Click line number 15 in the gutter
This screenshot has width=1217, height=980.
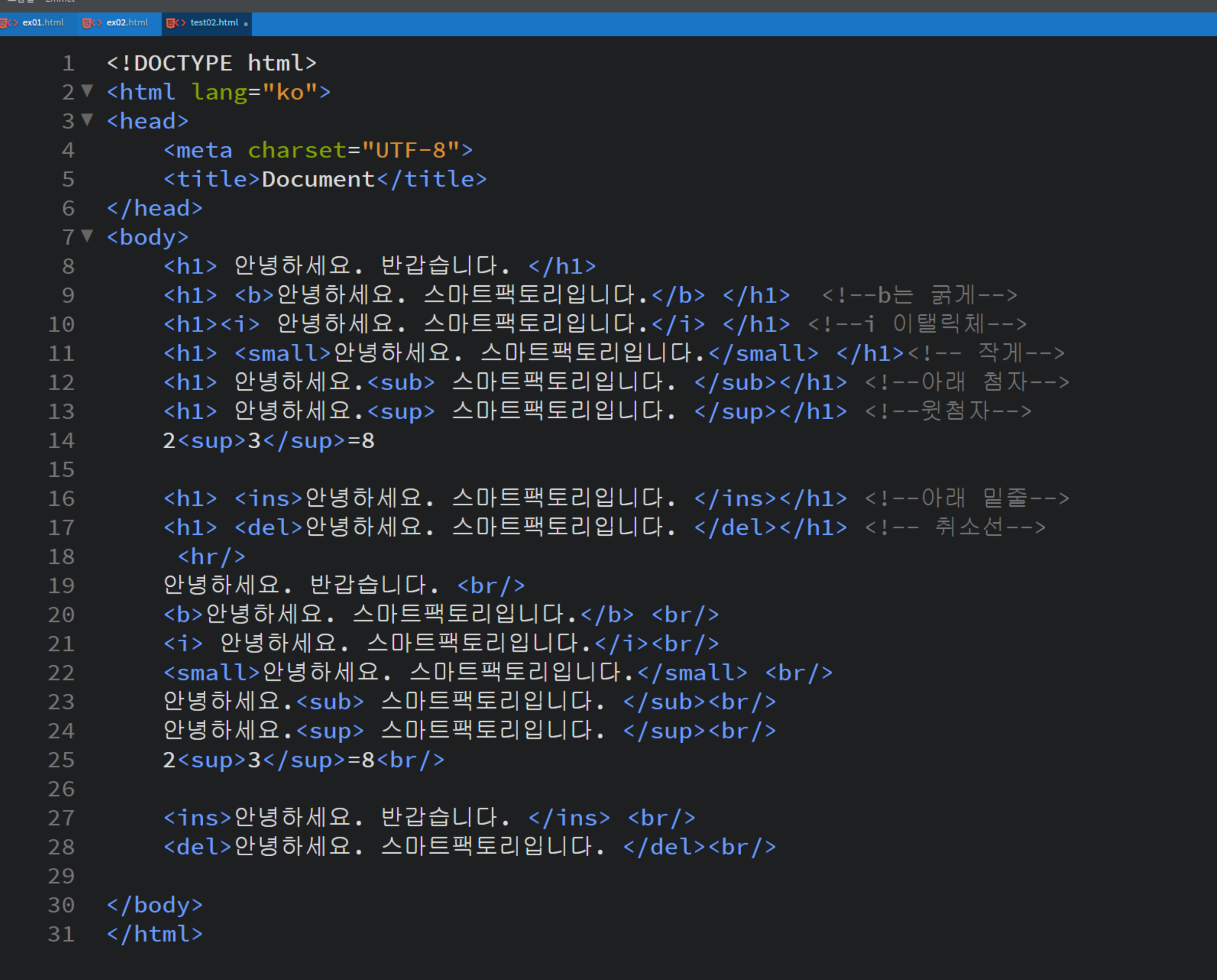coord(62,469)
